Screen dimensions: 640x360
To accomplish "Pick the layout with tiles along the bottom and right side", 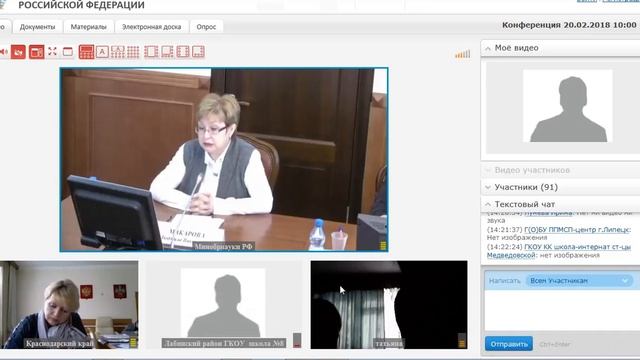I will 167,52.
